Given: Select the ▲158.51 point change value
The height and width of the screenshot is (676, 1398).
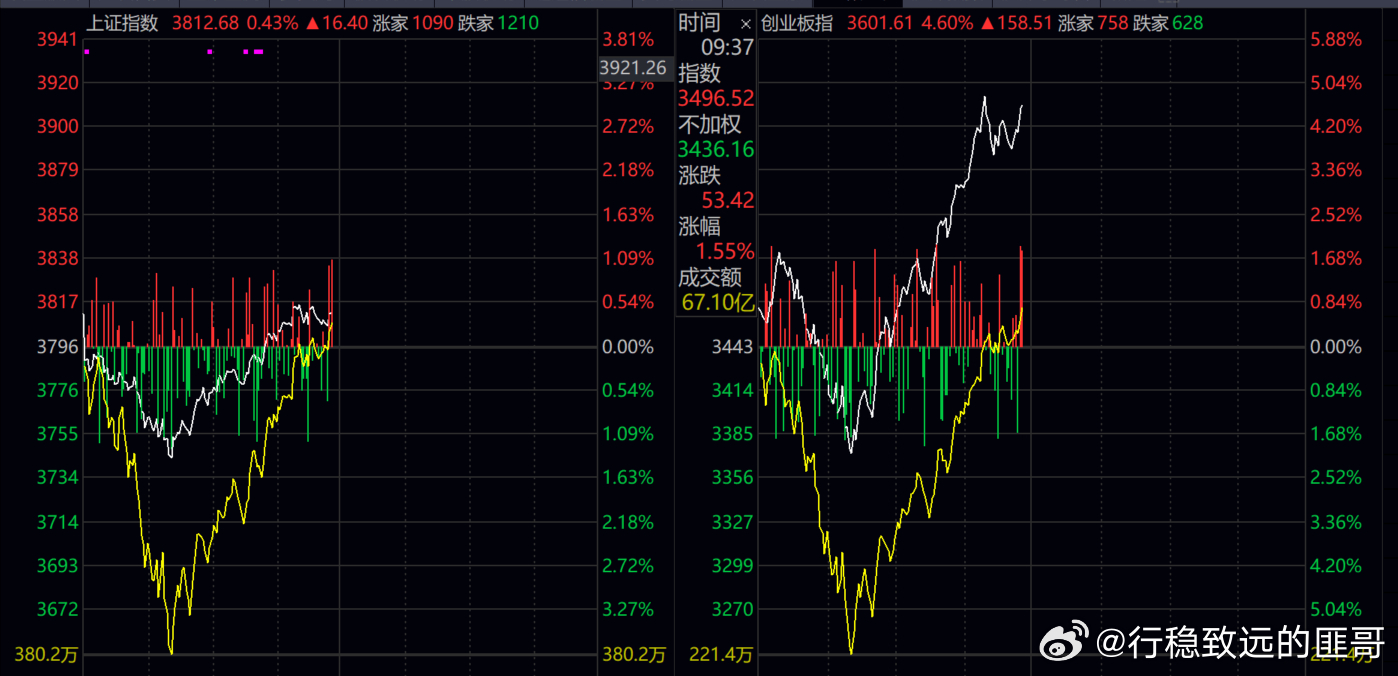Looking at the screenshot, I should 1015,23.
